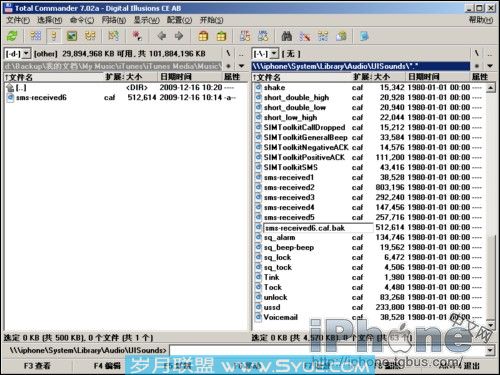Toggle the directory tree view button

[x=90, y=36]
